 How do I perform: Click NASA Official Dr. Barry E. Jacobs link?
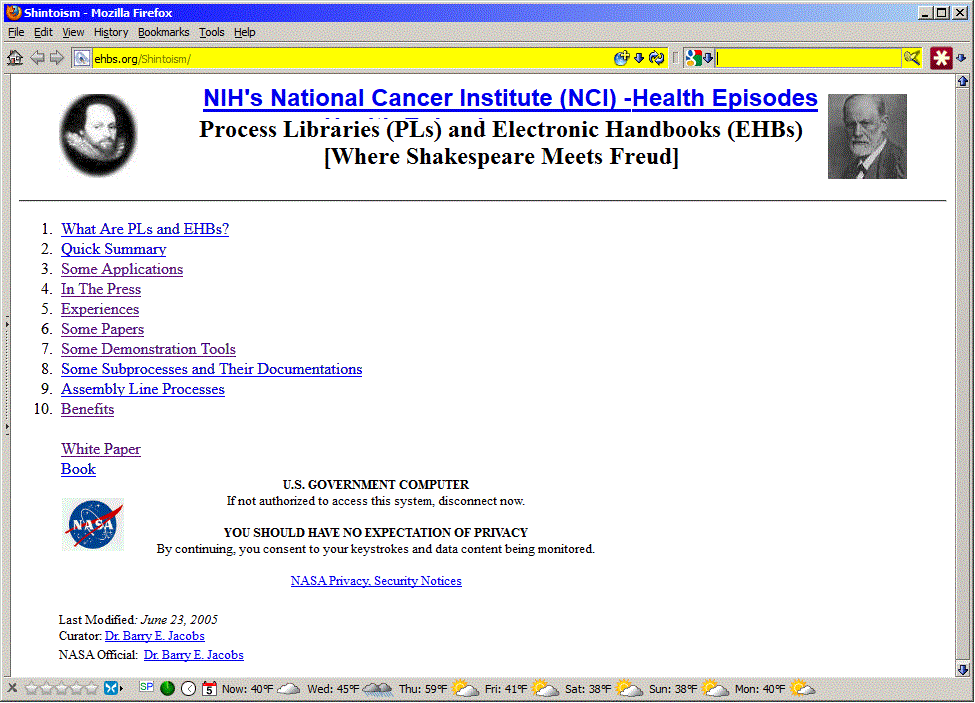(x=193, y=655)
